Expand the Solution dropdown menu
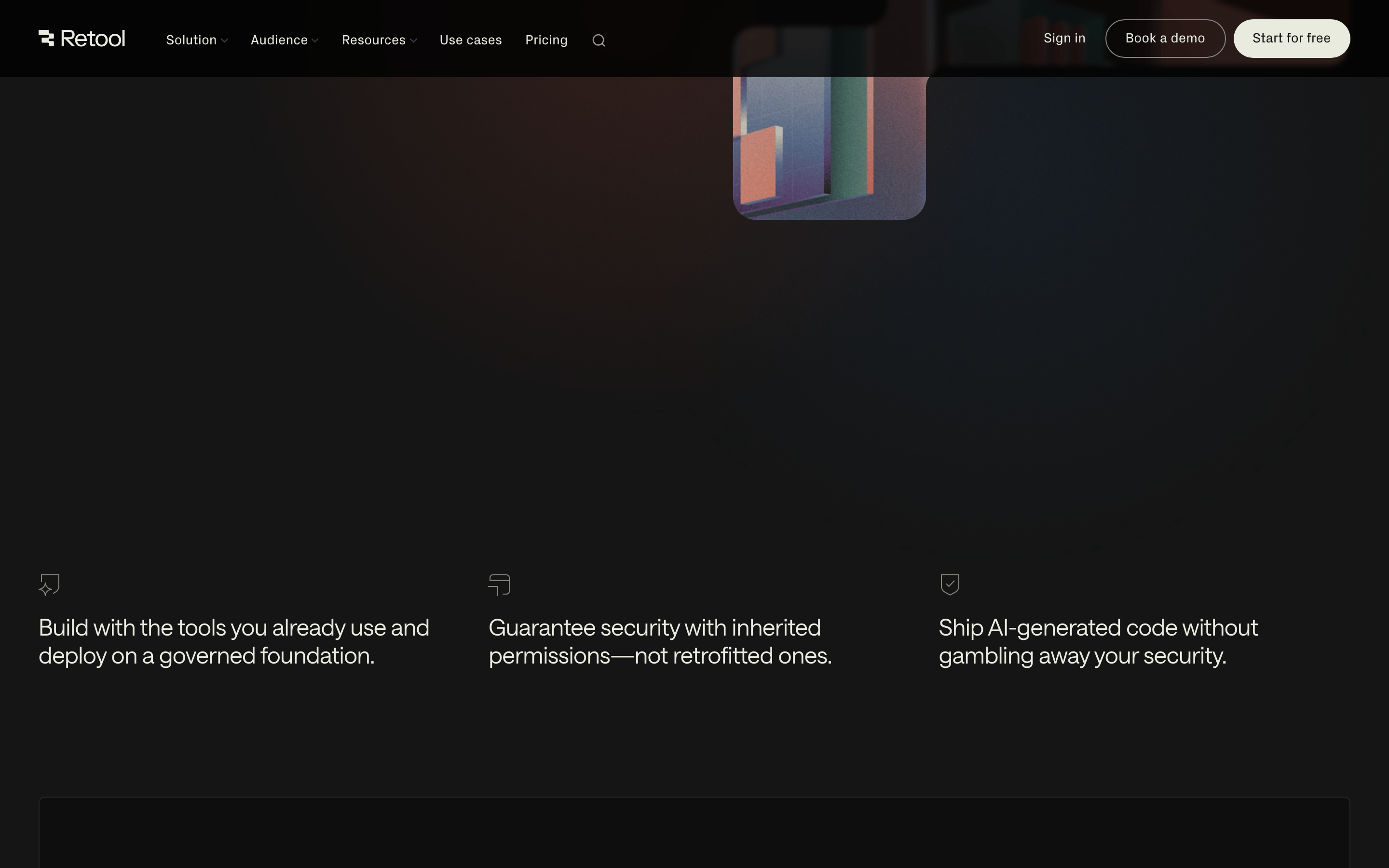The width and height of the screenshot is (1389, 868). tap(197, 40)
